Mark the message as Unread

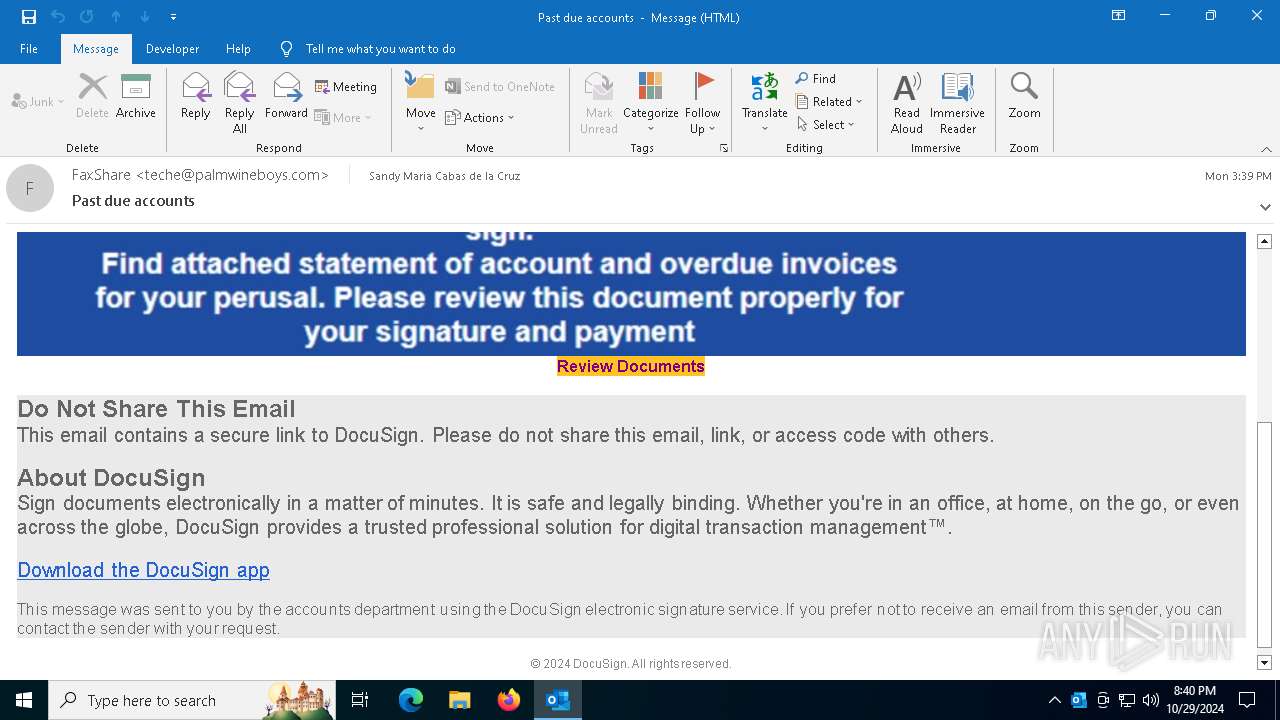pyautogui.click(x=599, y=102)
